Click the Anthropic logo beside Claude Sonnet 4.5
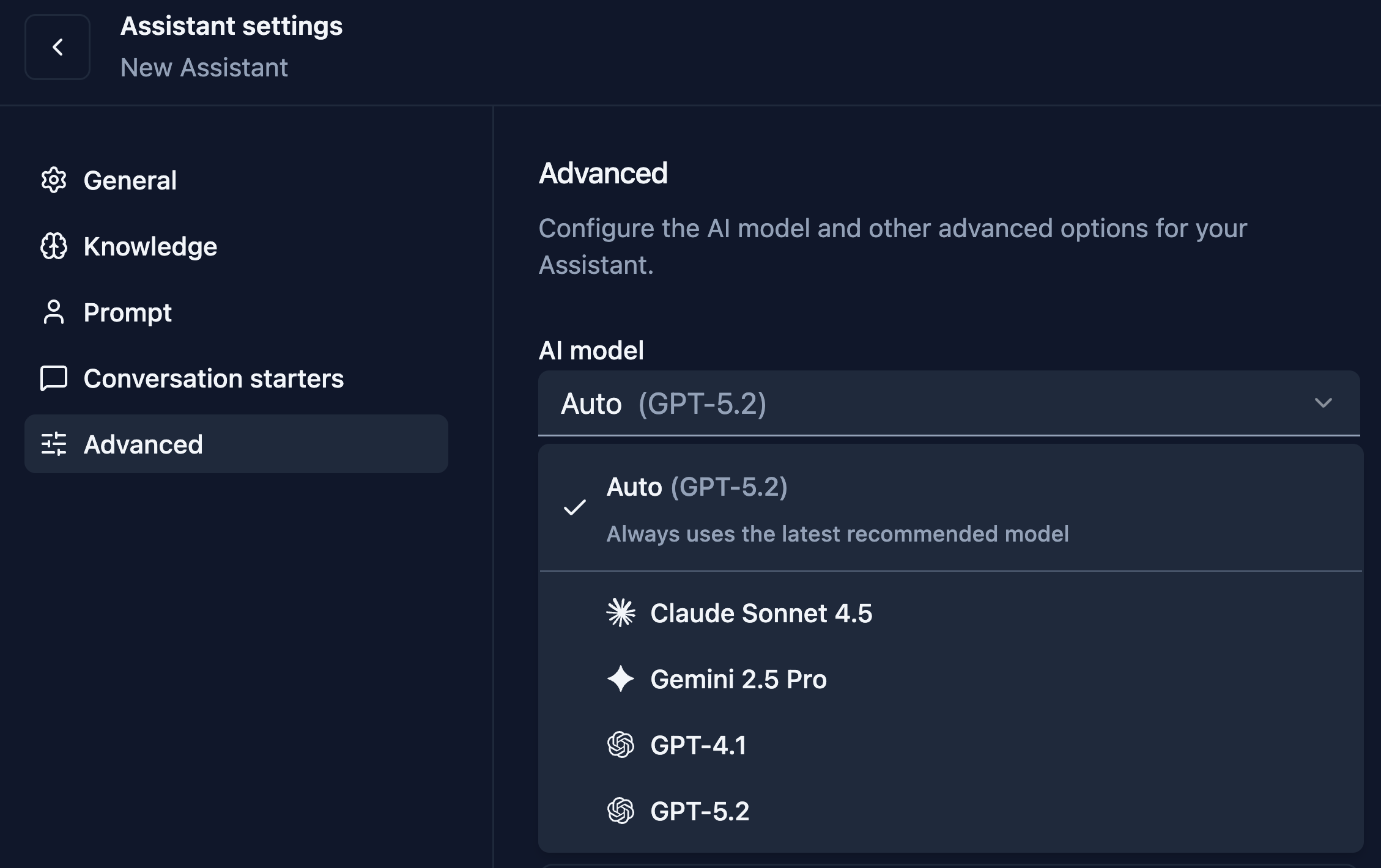 [620, 613]
